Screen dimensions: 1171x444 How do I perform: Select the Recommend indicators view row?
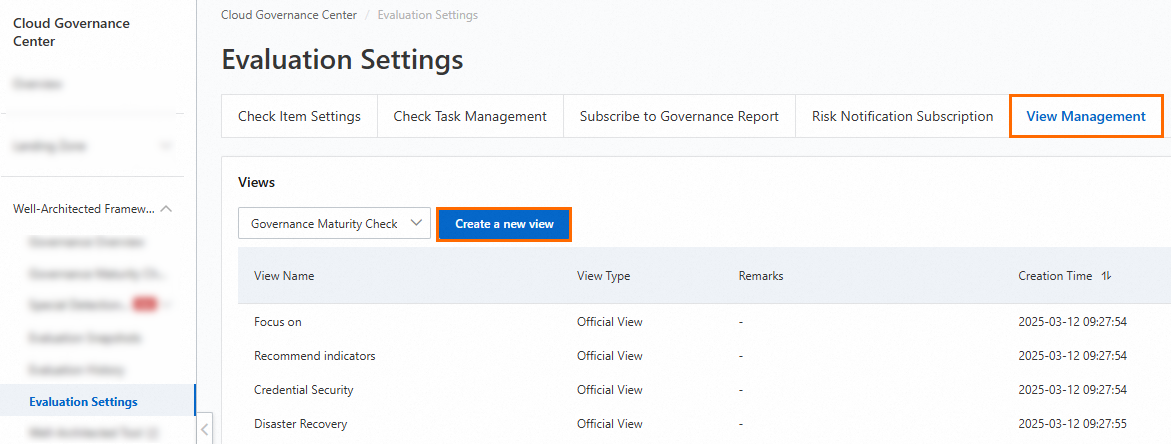[x=315, y=356]
